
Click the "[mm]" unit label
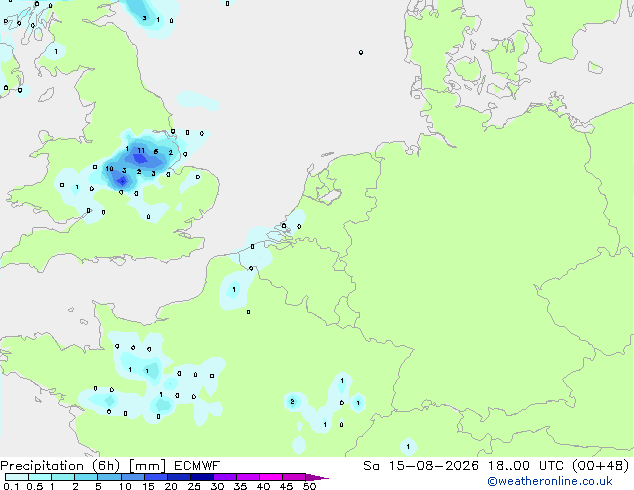[x=147, y=466]
